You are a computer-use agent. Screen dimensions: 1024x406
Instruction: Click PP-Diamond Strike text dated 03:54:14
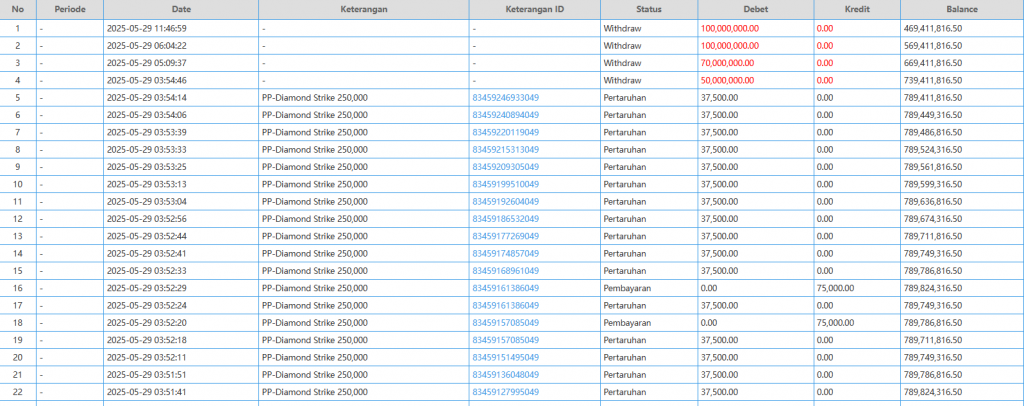pos(315,98)
